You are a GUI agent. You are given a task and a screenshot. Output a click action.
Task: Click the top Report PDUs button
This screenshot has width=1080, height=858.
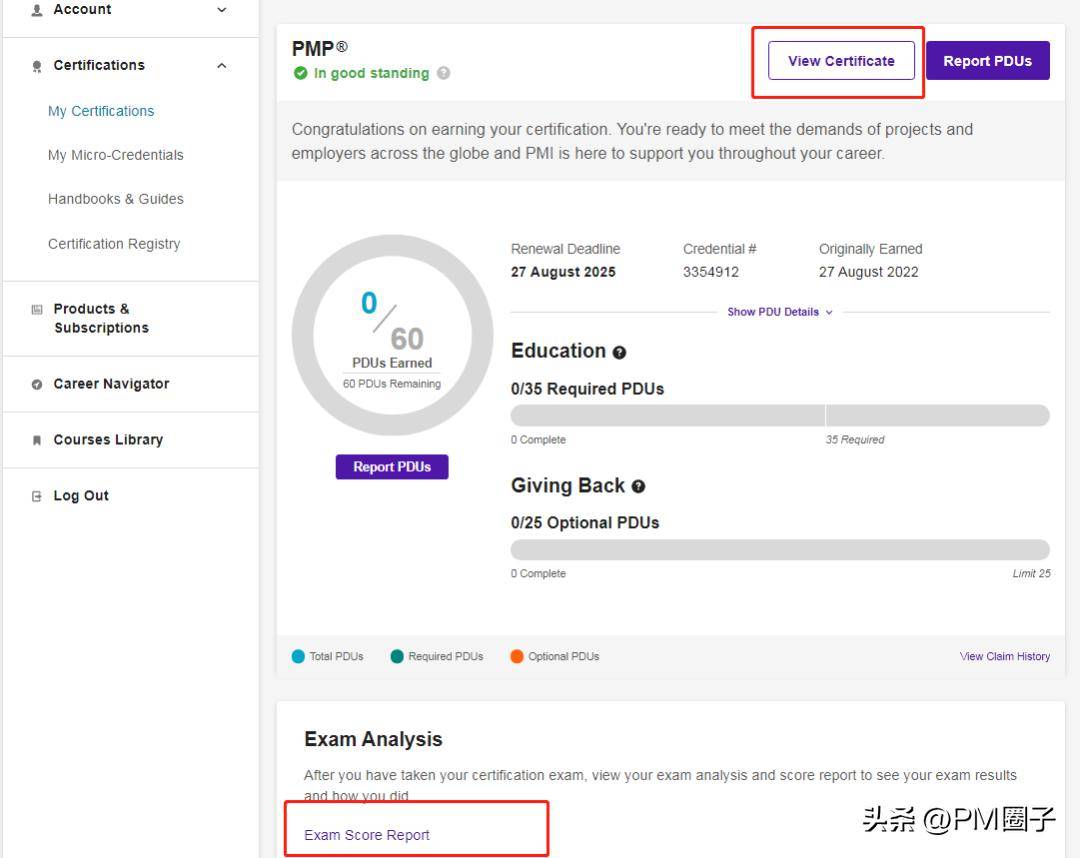[x=987, y=61]
